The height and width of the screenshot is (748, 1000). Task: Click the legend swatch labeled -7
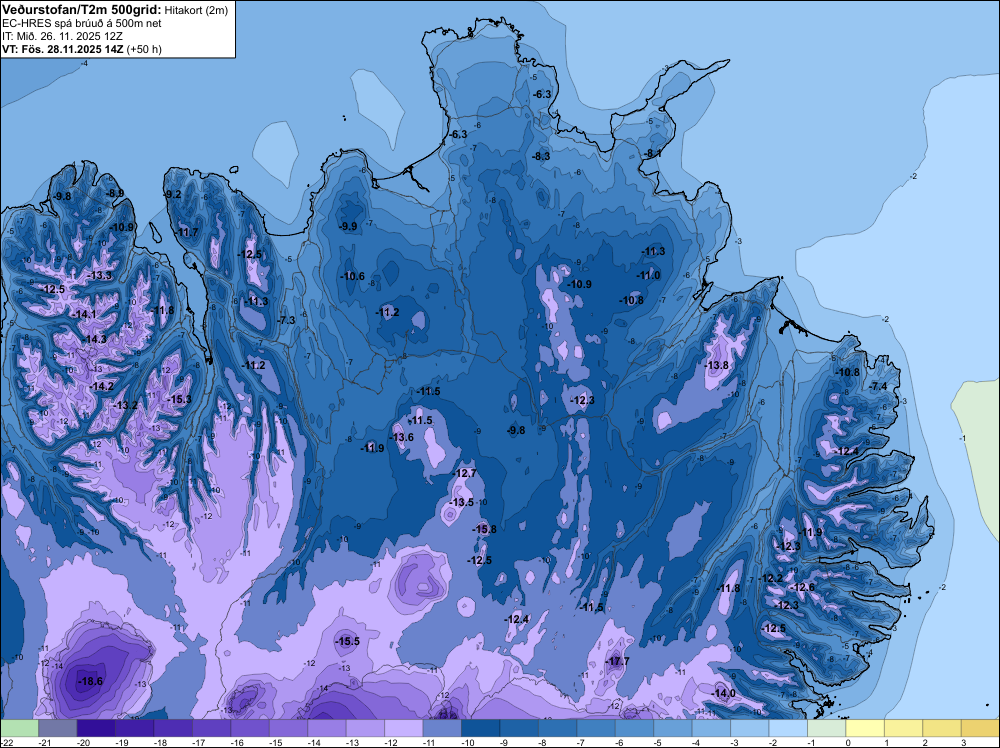coord(596,728)
